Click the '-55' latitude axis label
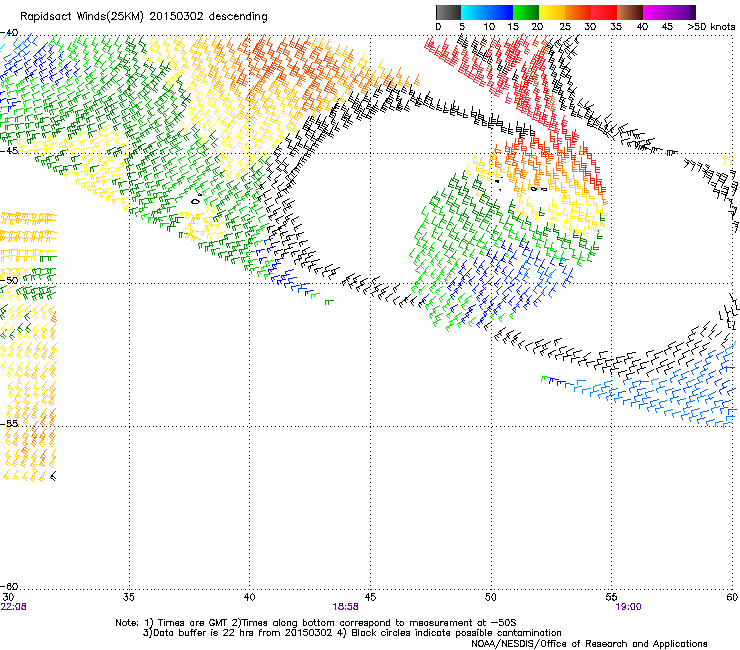Image resolution: width=740 pixels, height=650 pixels. coord(9,423)
